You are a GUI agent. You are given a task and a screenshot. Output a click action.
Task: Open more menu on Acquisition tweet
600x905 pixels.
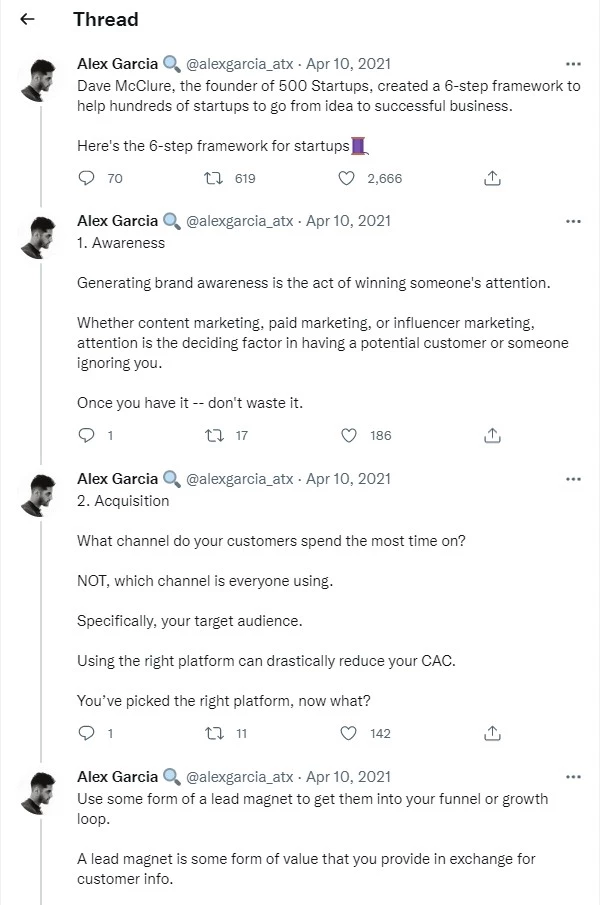point(573,479)
